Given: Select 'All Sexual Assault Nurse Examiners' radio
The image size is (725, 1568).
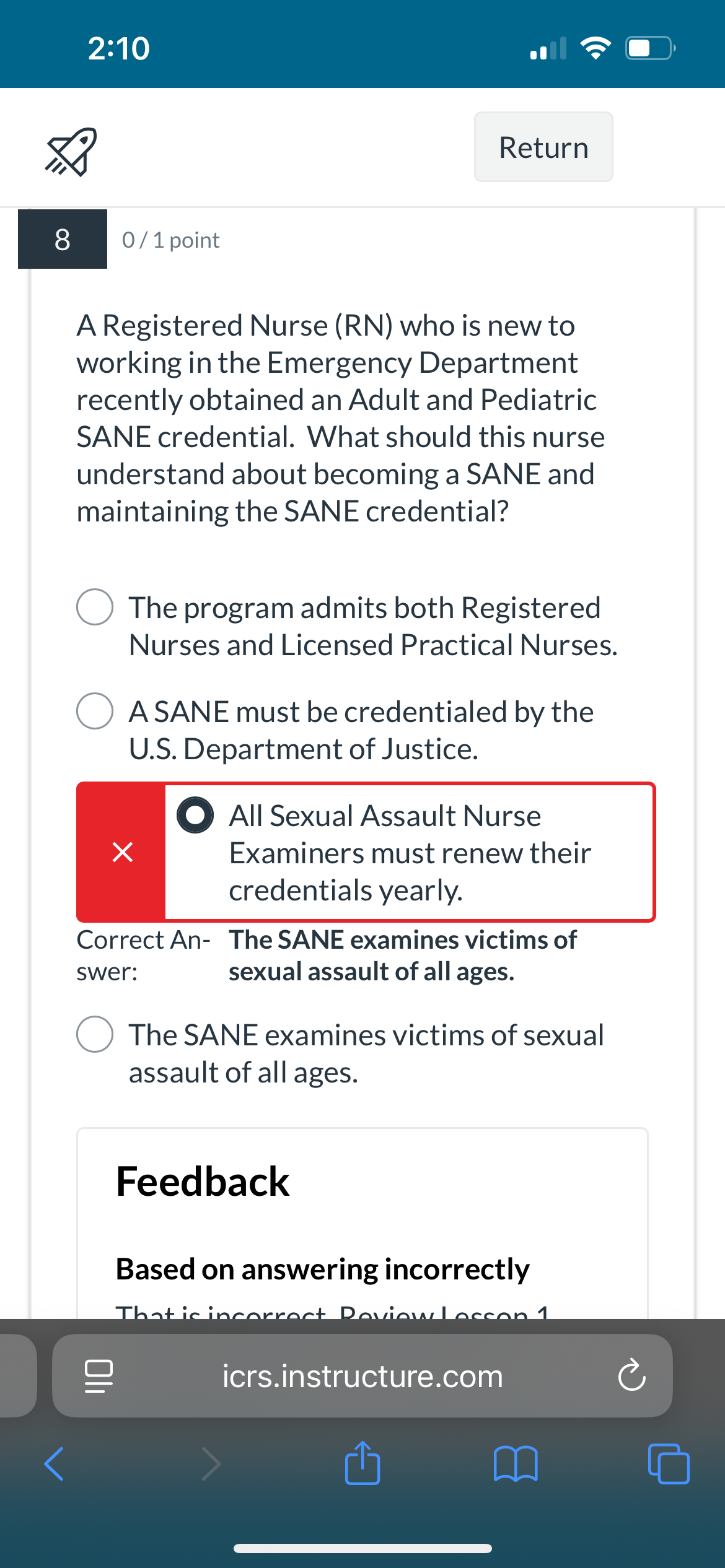Looking at the screenshot, I should (x=195, y=815).
